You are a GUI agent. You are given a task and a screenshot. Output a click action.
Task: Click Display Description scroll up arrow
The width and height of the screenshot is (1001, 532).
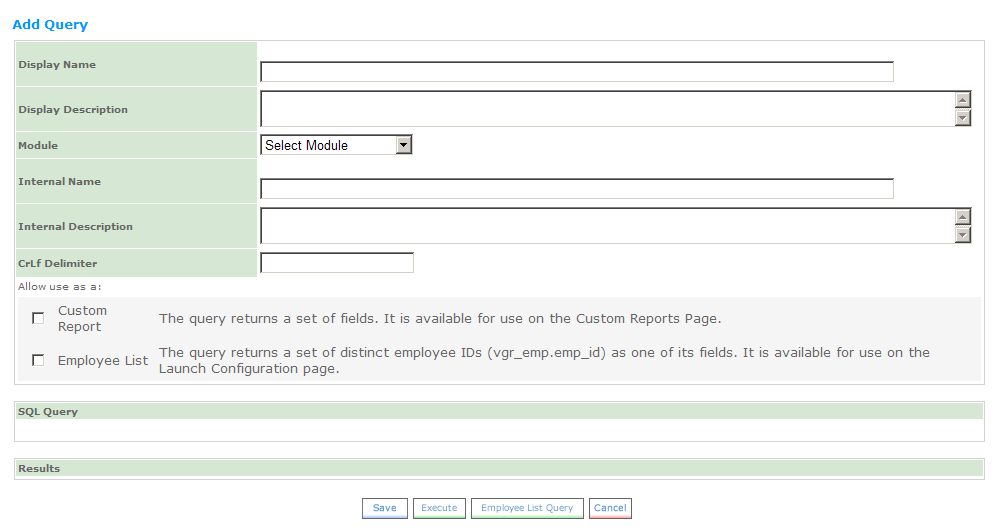963,100
